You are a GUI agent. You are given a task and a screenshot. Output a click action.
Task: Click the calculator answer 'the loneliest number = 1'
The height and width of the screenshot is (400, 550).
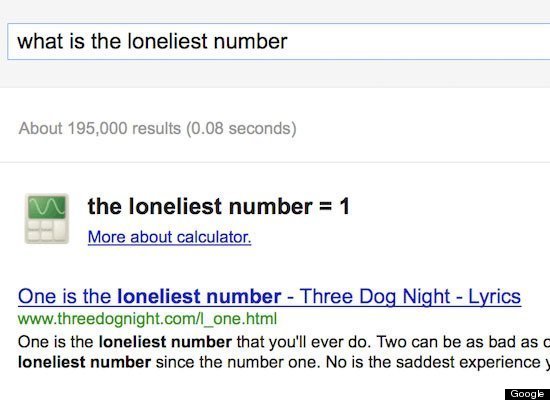219,206
